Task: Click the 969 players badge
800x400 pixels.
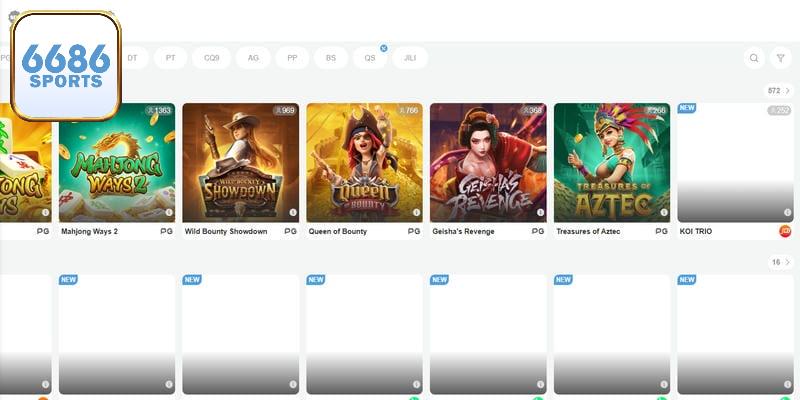Action: (x=285, y=111)
